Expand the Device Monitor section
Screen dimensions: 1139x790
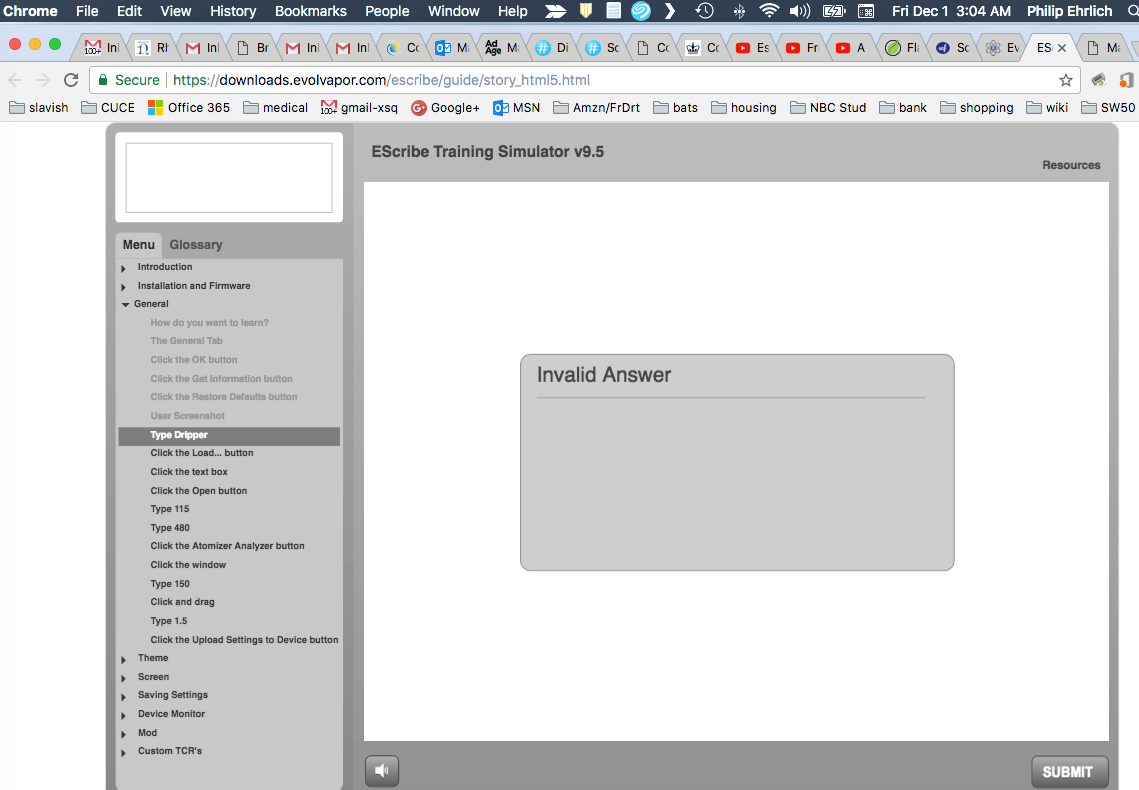[x=124, y=715]
